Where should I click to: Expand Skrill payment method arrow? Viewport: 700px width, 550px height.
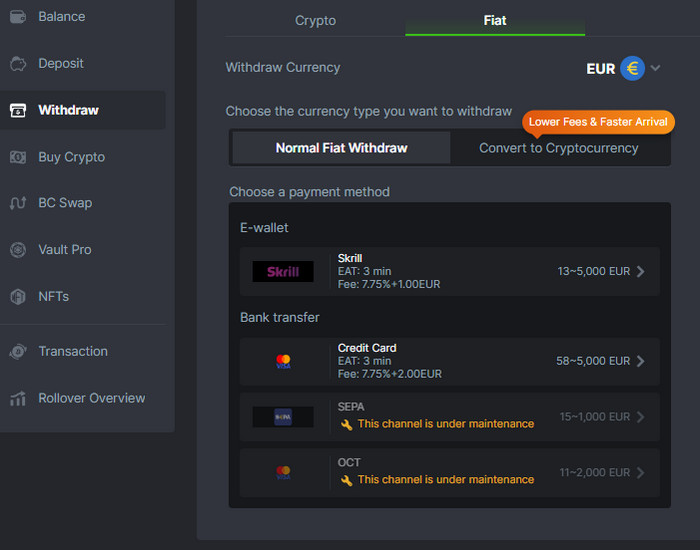point(640,271)
